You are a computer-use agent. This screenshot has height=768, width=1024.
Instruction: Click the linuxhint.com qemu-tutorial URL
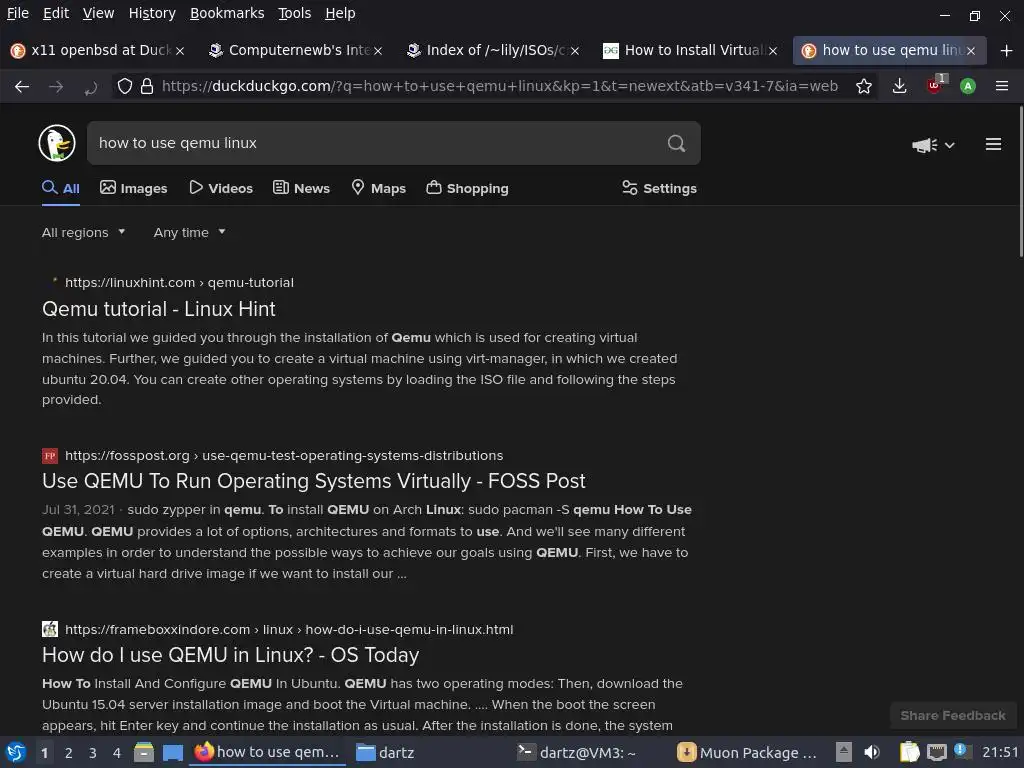[179, 283]
